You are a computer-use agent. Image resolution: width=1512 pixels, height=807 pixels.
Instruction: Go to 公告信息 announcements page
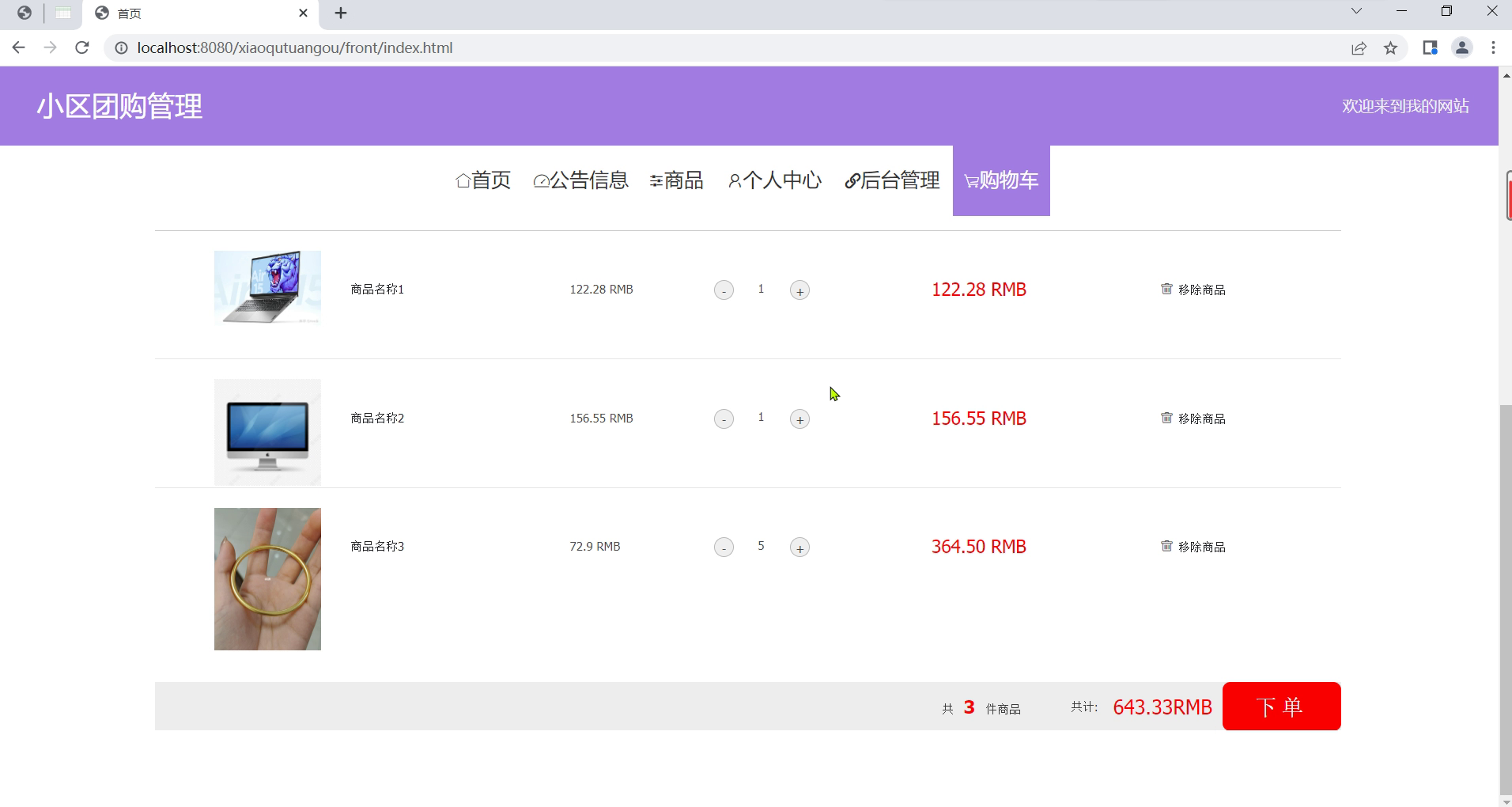pyautogui.click(x=580, y=180)
